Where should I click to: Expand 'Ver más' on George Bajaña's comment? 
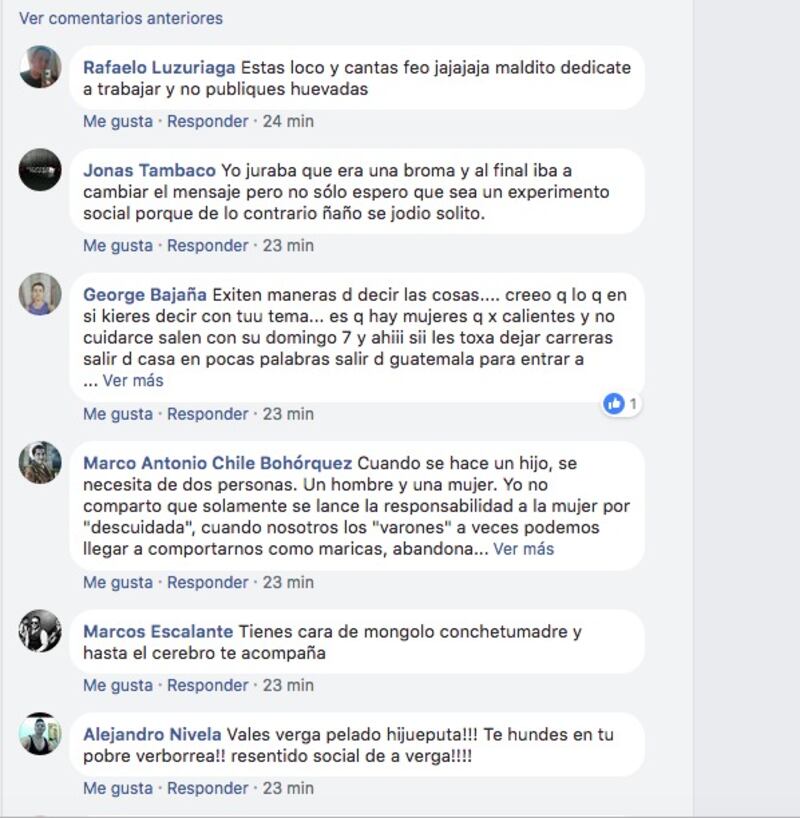[133, 380]
